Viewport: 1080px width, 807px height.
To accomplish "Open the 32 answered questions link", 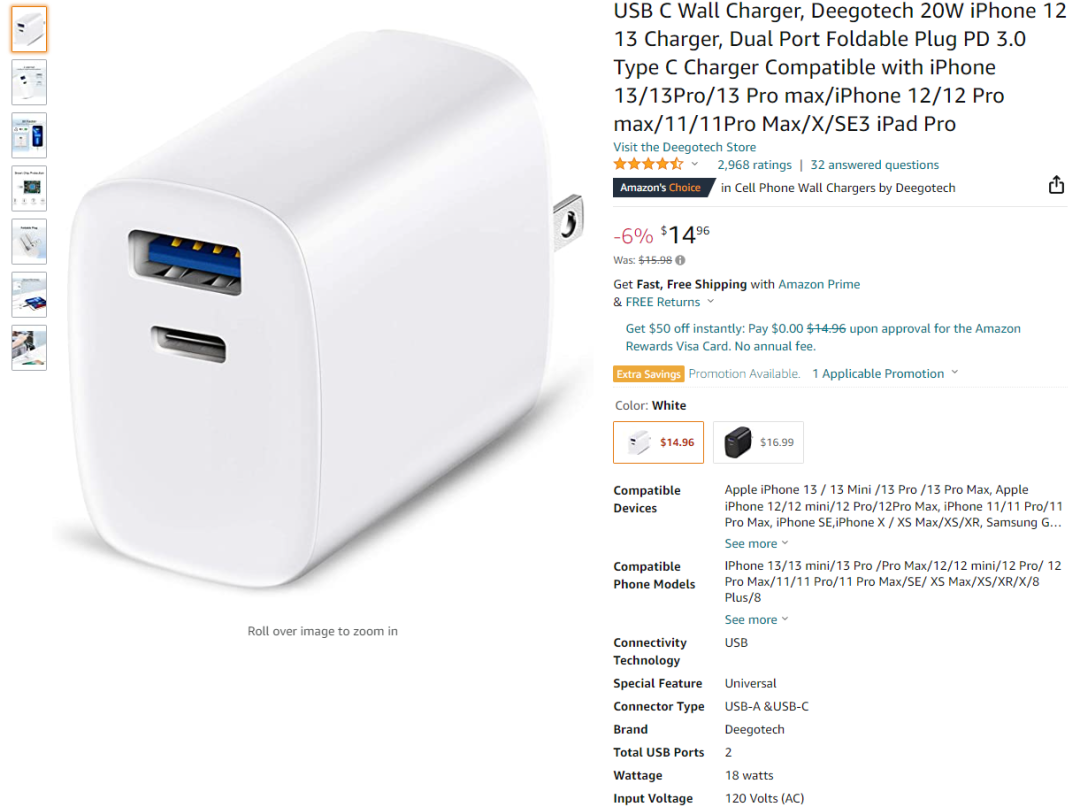I will pyautogui.click(x=875, y=165).
